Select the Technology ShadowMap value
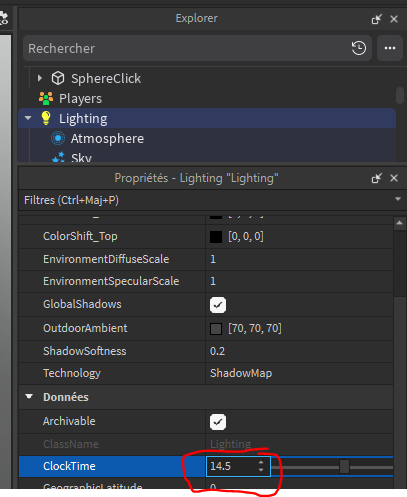The width and height of the screenshot is (407, 497). point(241,373)
